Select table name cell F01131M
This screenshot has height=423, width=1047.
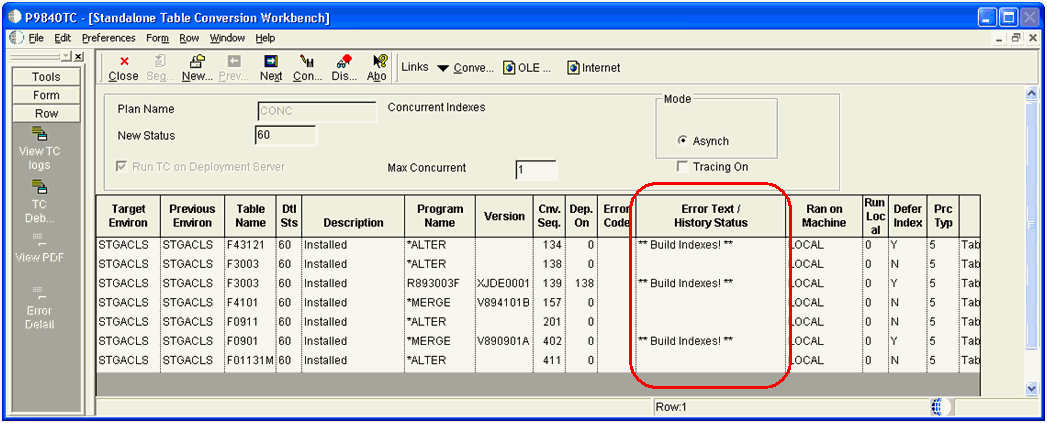click(x=250, y=361)
